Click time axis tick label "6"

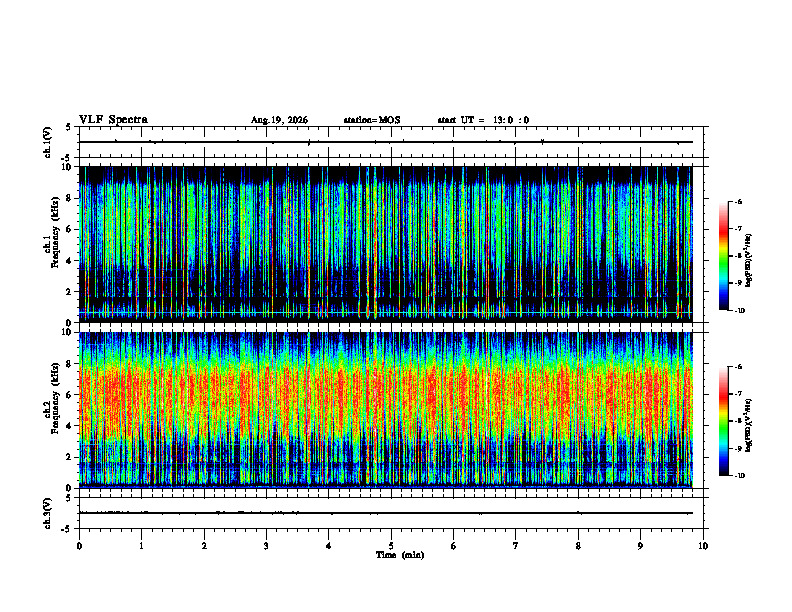[453, 546]
